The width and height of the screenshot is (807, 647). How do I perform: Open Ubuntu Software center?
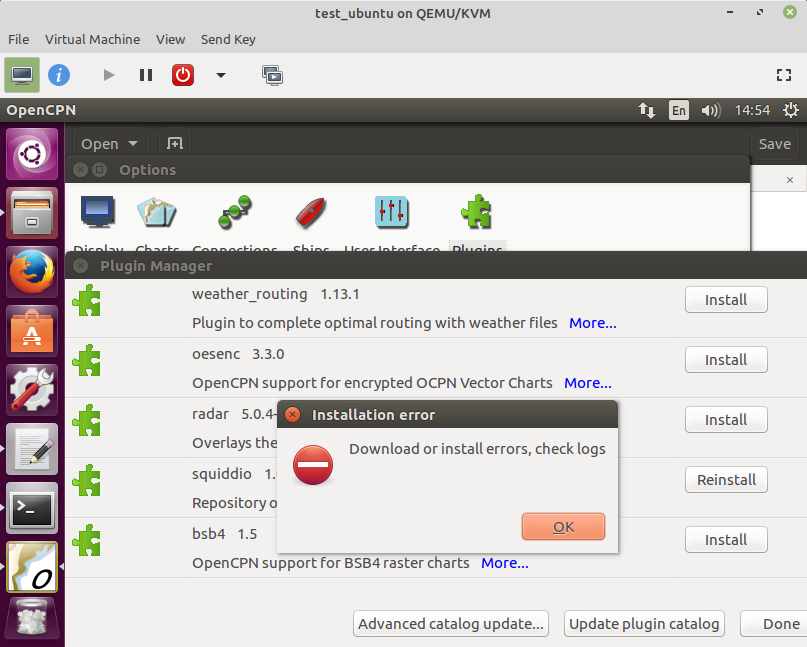click(x=32, y=331)
